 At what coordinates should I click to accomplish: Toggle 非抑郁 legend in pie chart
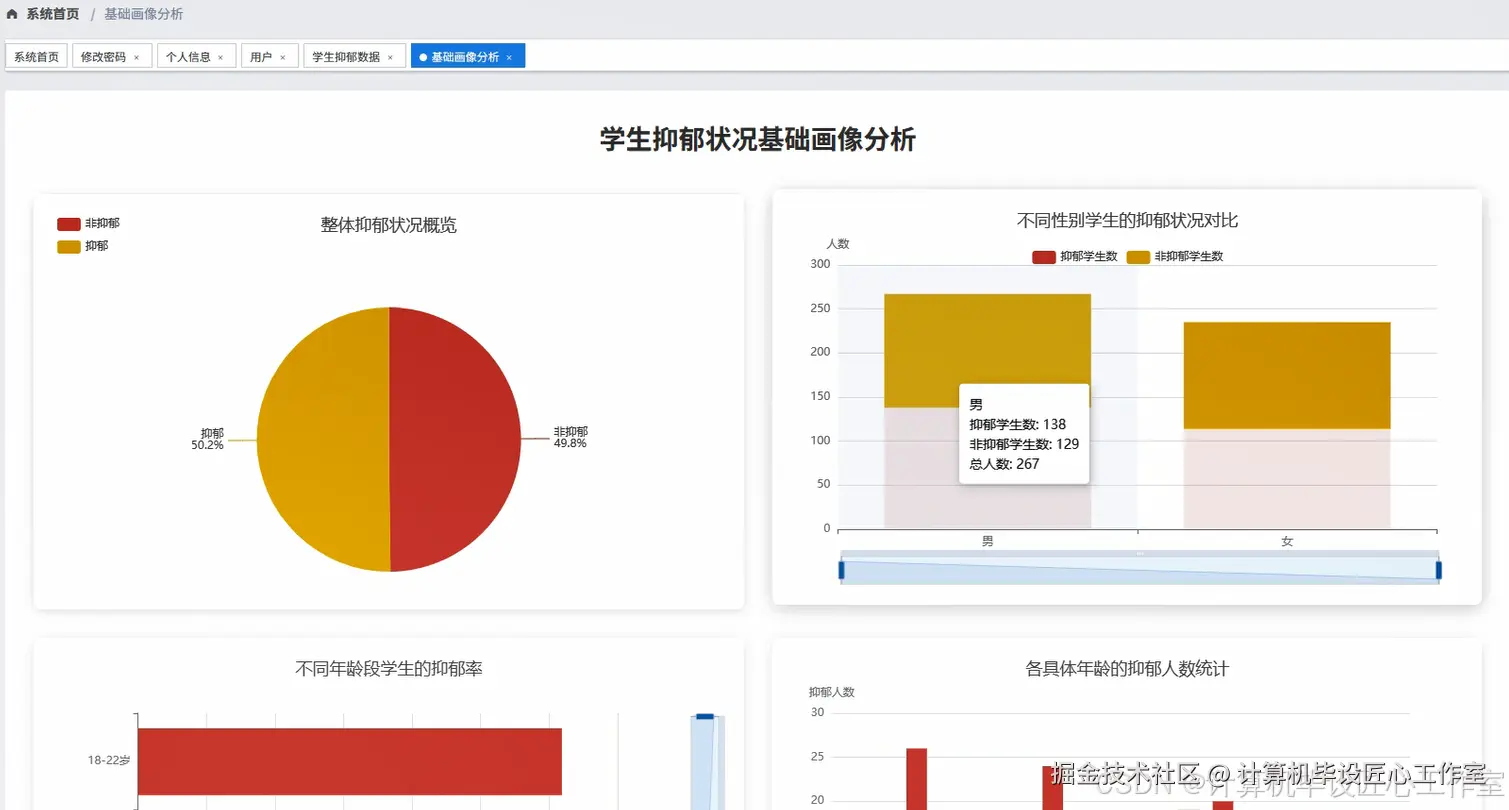pyautogui.click(x=88, y=224)
